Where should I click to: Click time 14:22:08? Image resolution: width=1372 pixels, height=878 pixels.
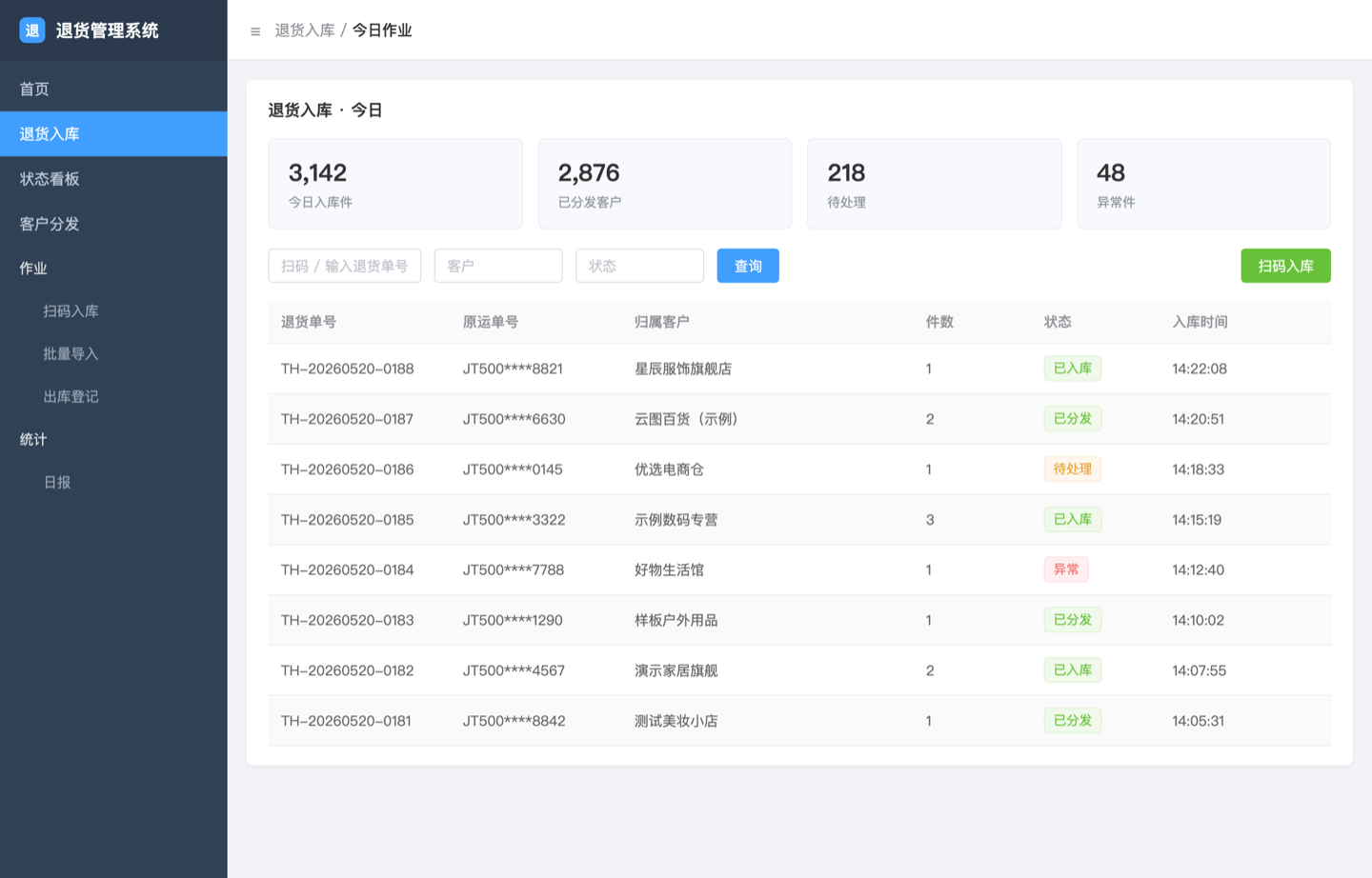click(x=1200, y=369)
